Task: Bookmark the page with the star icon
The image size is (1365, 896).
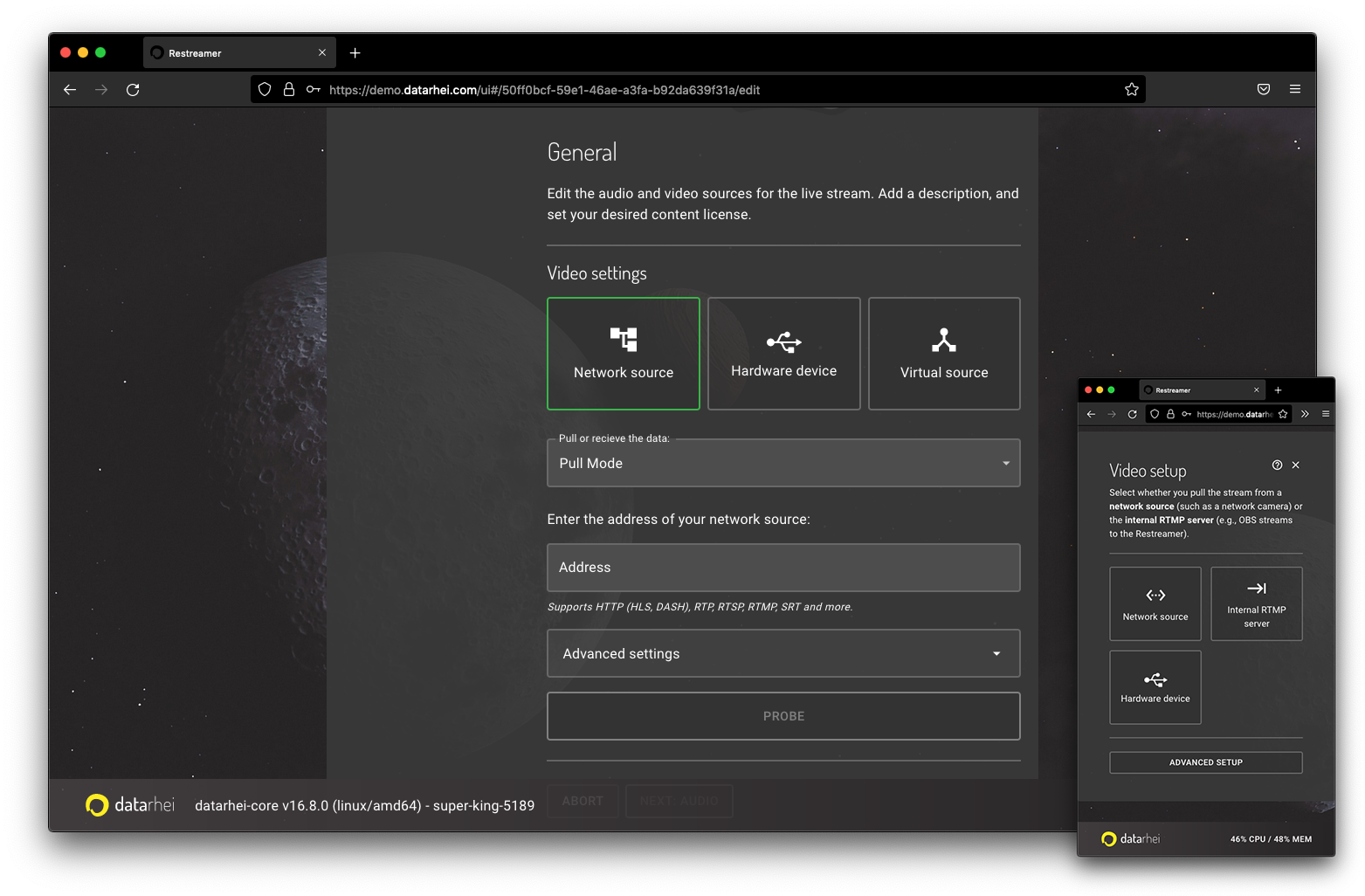Action: tap(1131, 89)
